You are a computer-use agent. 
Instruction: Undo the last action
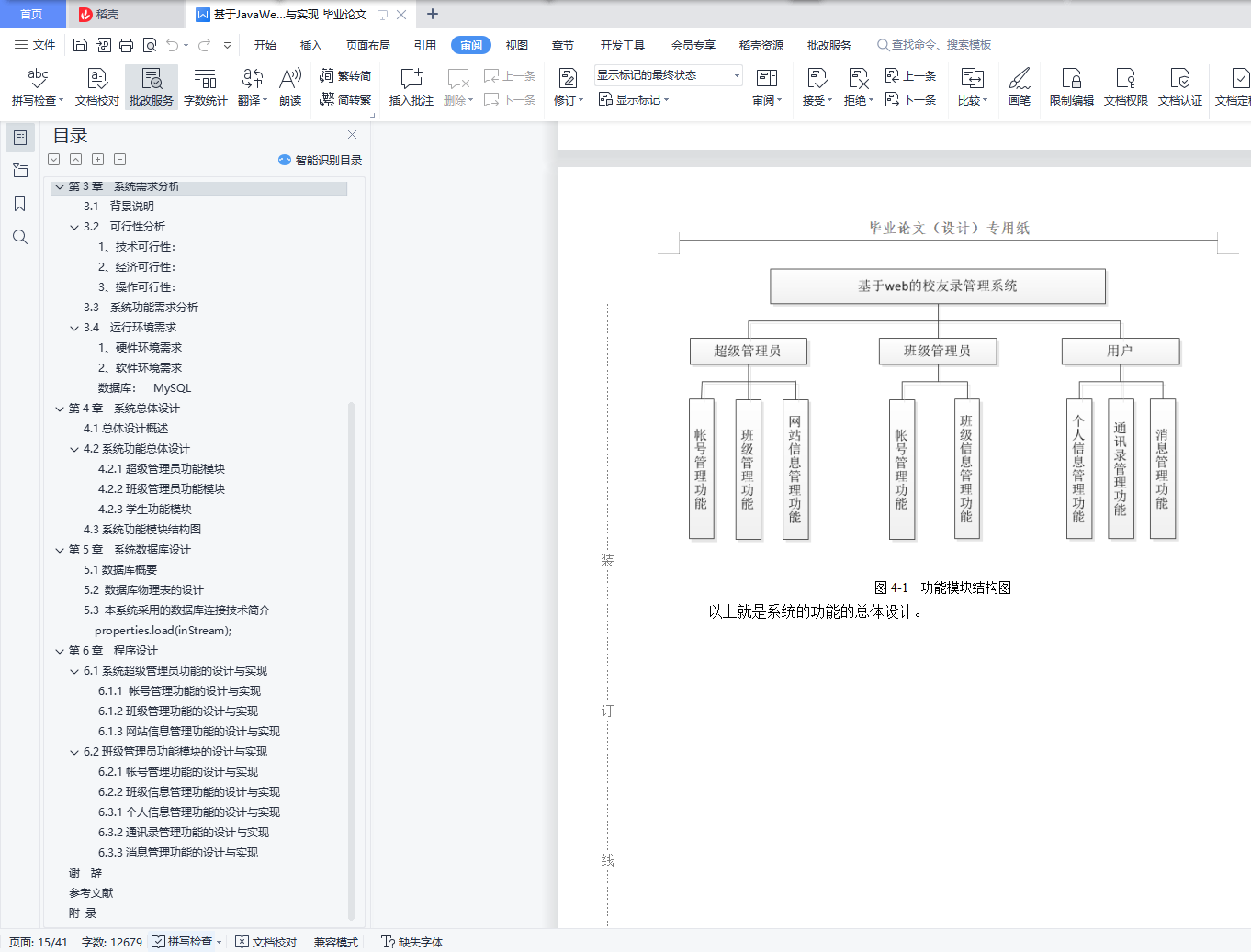pos(172,45)
